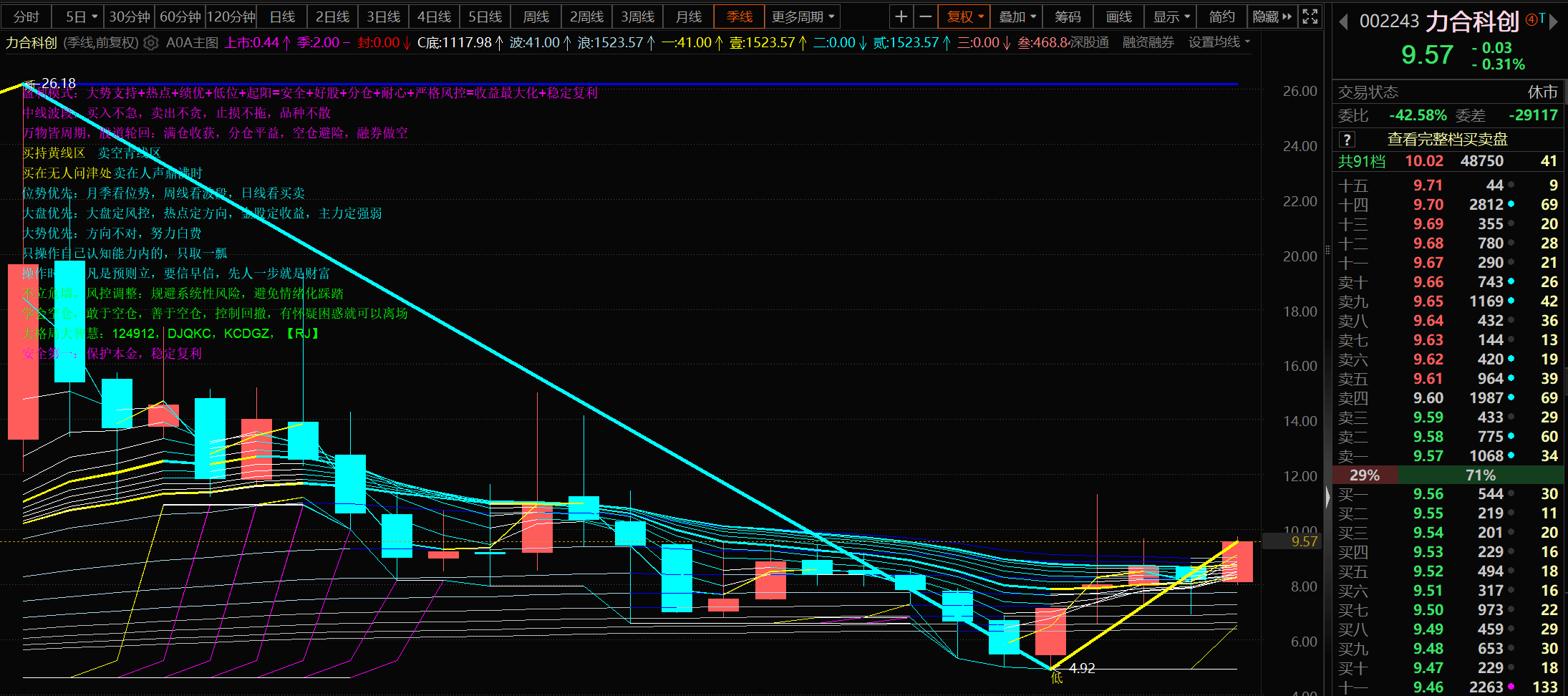Toggle the 筹码 chip distribution panel
The height and width of the screenshot is (696, 1568).
(x=1068, y=16)
